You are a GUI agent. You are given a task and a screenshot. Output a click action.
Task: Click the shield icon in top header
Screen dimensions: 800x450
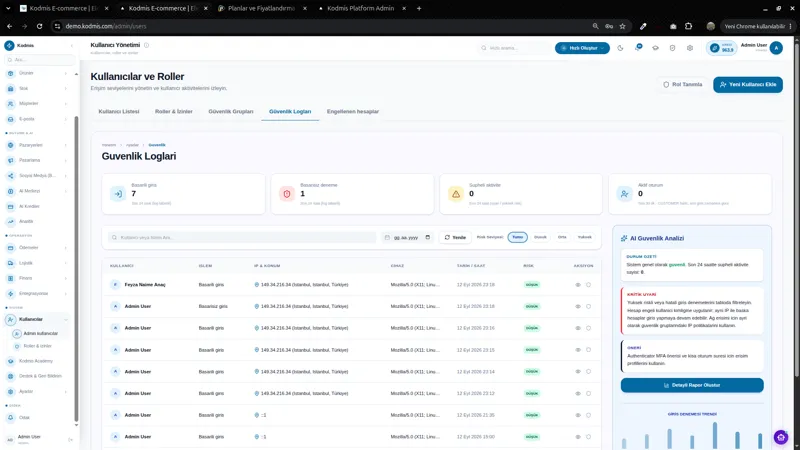(x=672, y=48)
